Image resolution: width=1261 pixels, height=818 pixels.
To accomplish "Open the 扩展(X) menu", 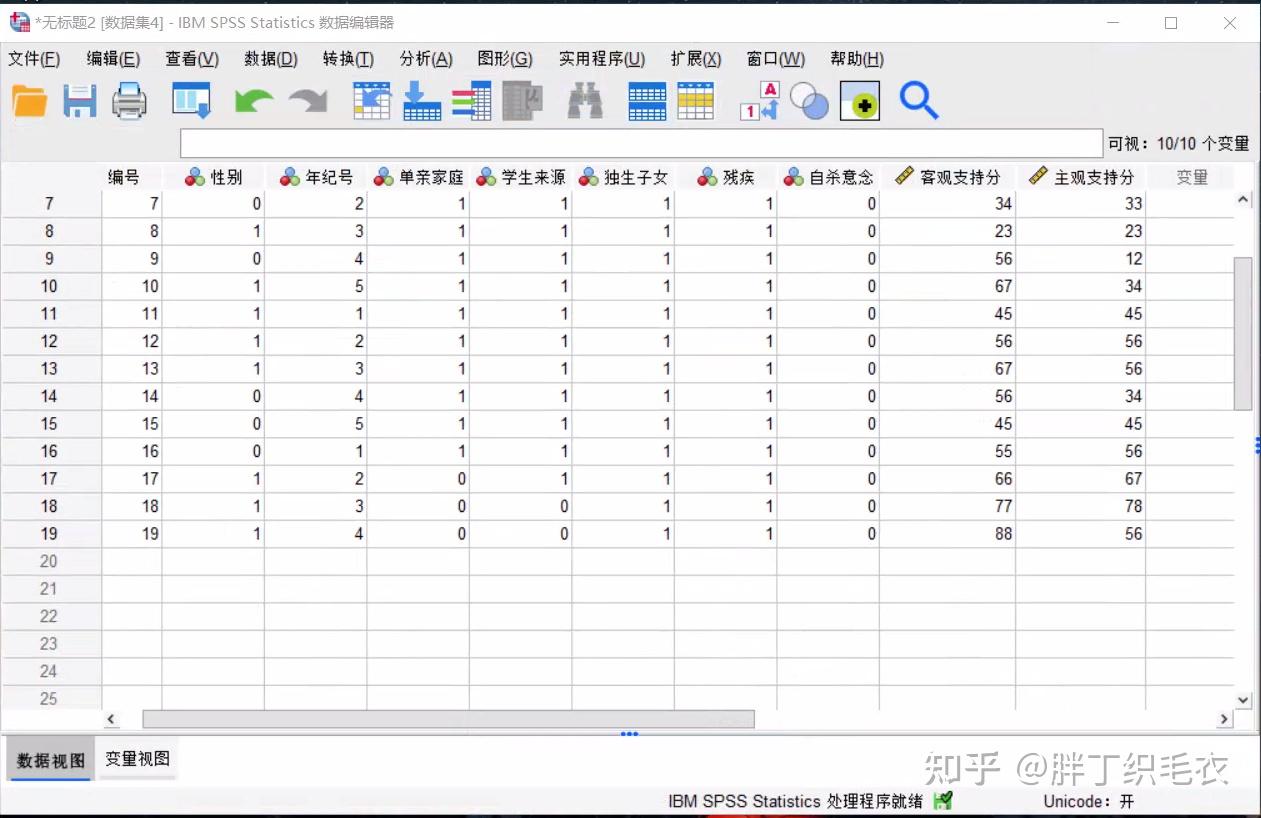I will click(x=696, y=59).
